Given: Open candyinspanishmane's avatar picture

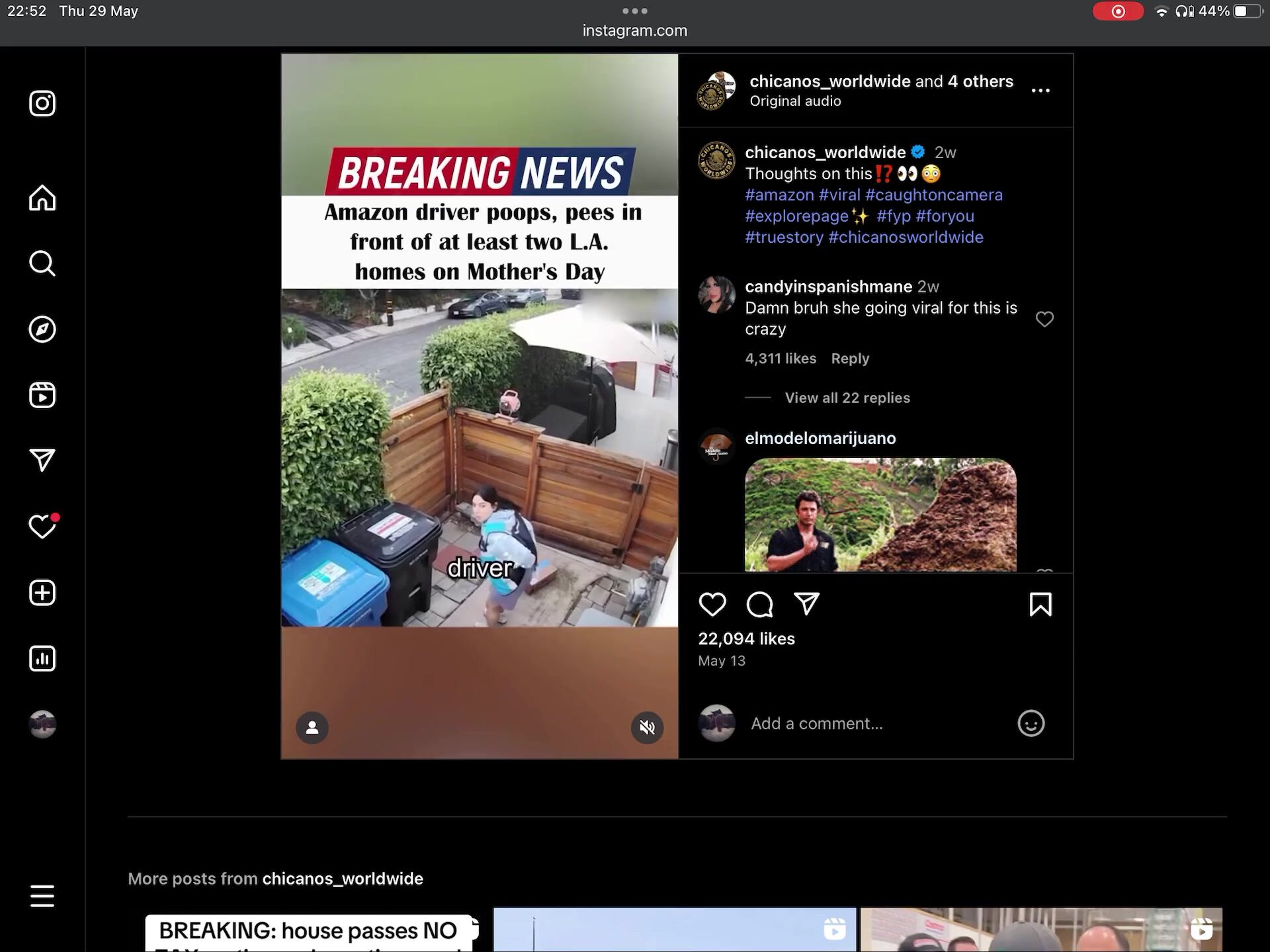Looking at the screenshot, I should [x=716, y=294].
